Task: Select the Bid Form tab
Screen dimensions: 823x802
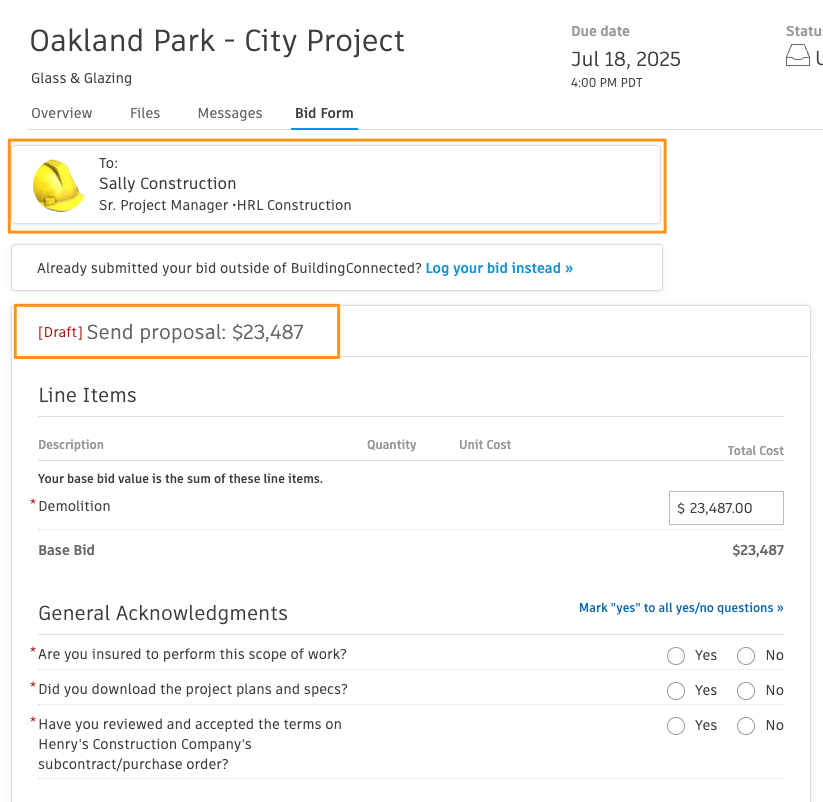Action: coord(324,113)
